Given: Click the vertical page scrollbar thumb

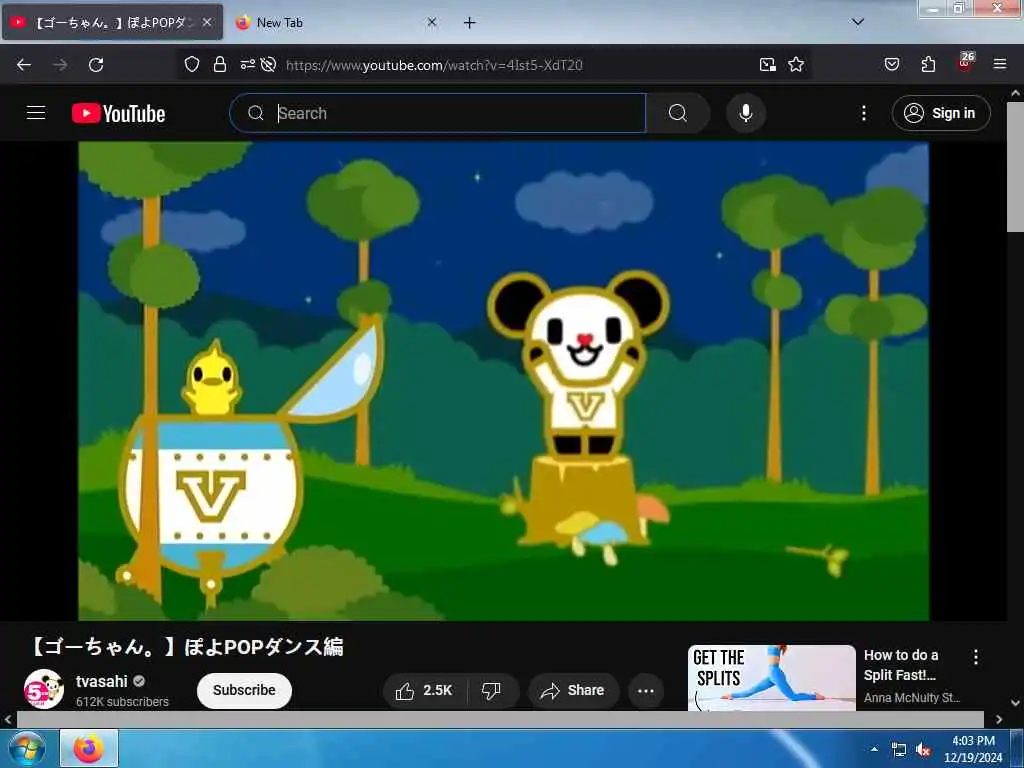Looking at the screenshot, I should (1015, 167).
